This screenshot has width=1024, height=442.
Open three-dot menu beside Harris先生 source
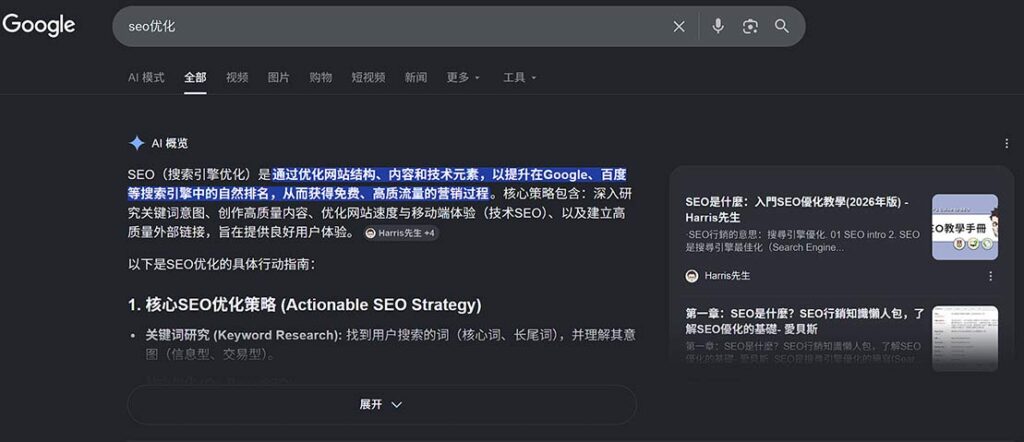[x=991, y=276]
